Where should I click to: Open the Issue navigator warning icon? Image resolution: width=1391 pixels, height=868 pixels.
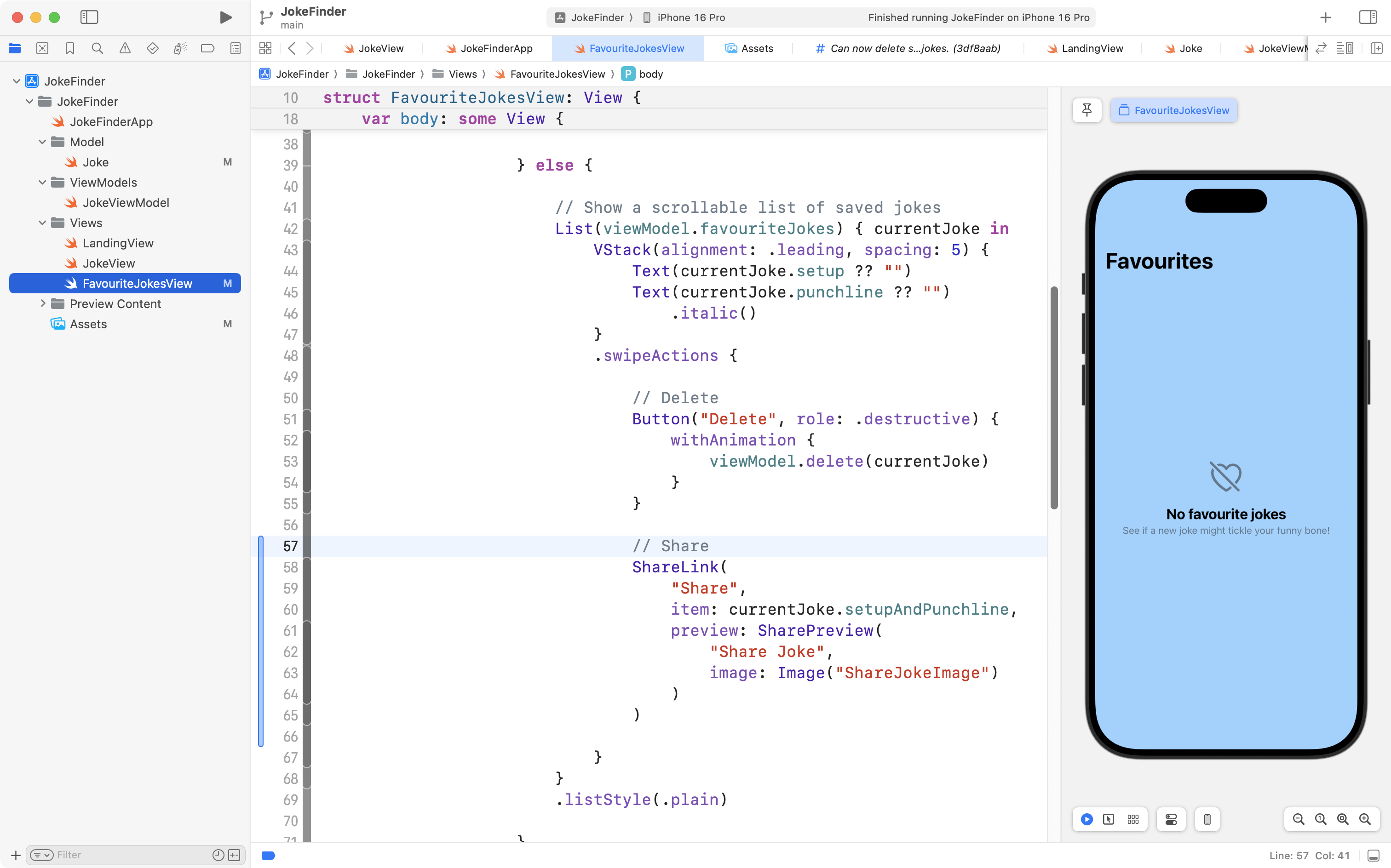coord(125,48)
